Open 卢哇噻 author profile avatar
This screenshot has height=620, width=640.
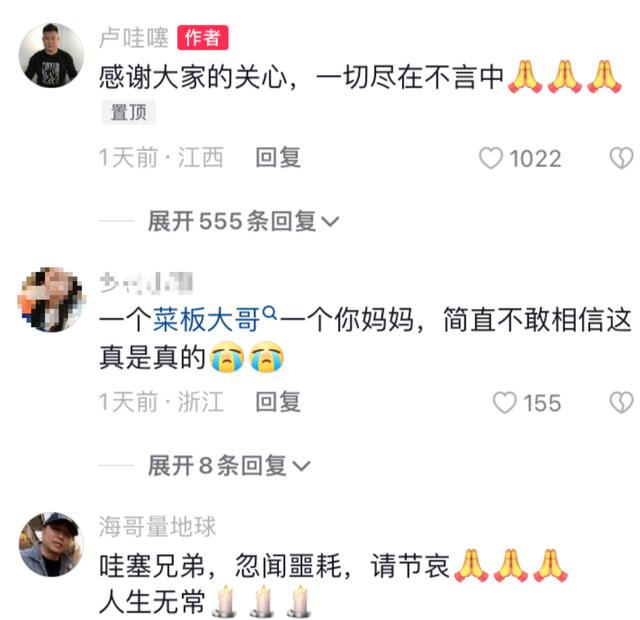(x=51, y=56)
